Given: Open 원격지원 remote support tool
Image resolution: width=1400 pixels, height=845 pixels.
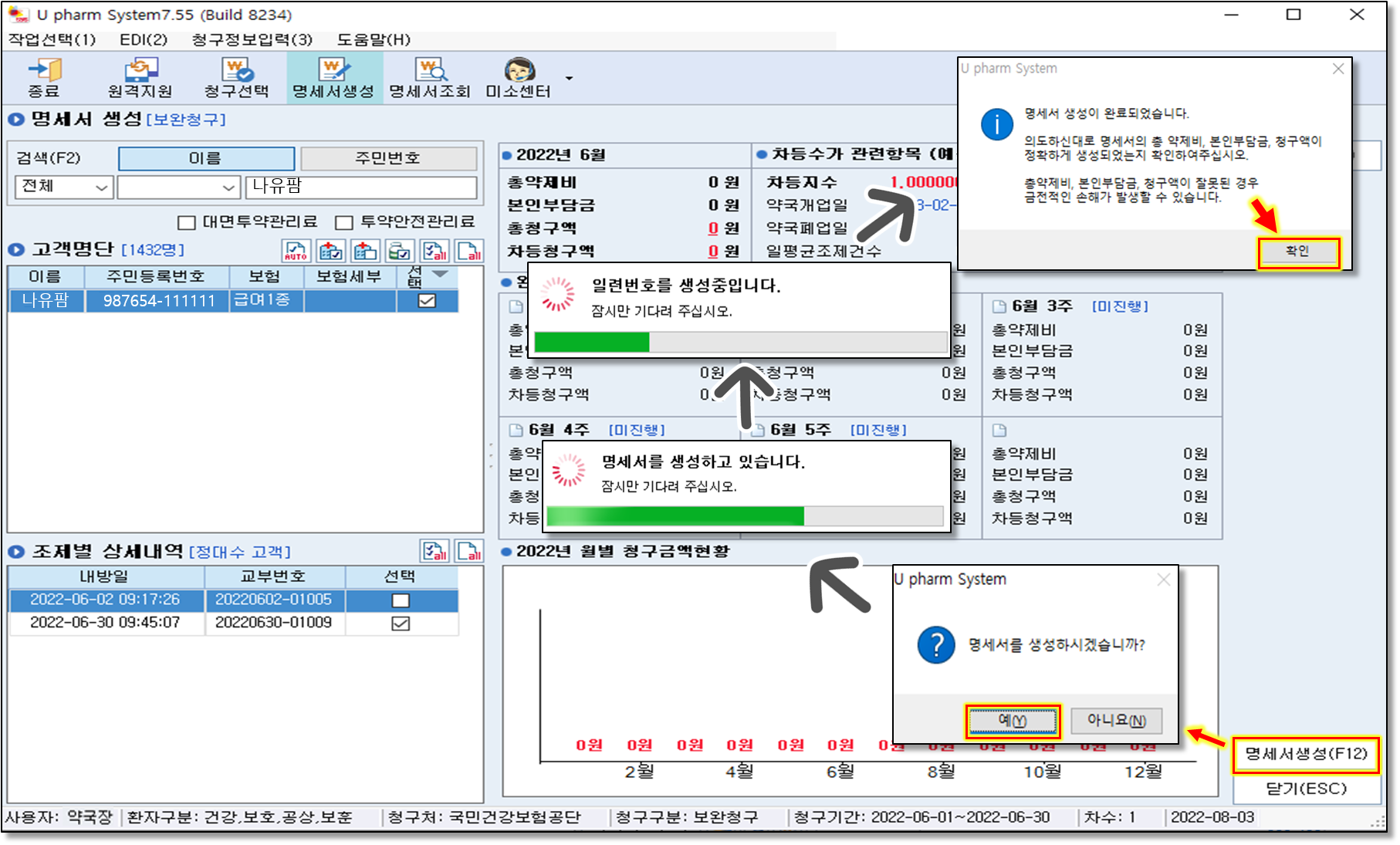Looking at the screenshot, I should 140,78.
